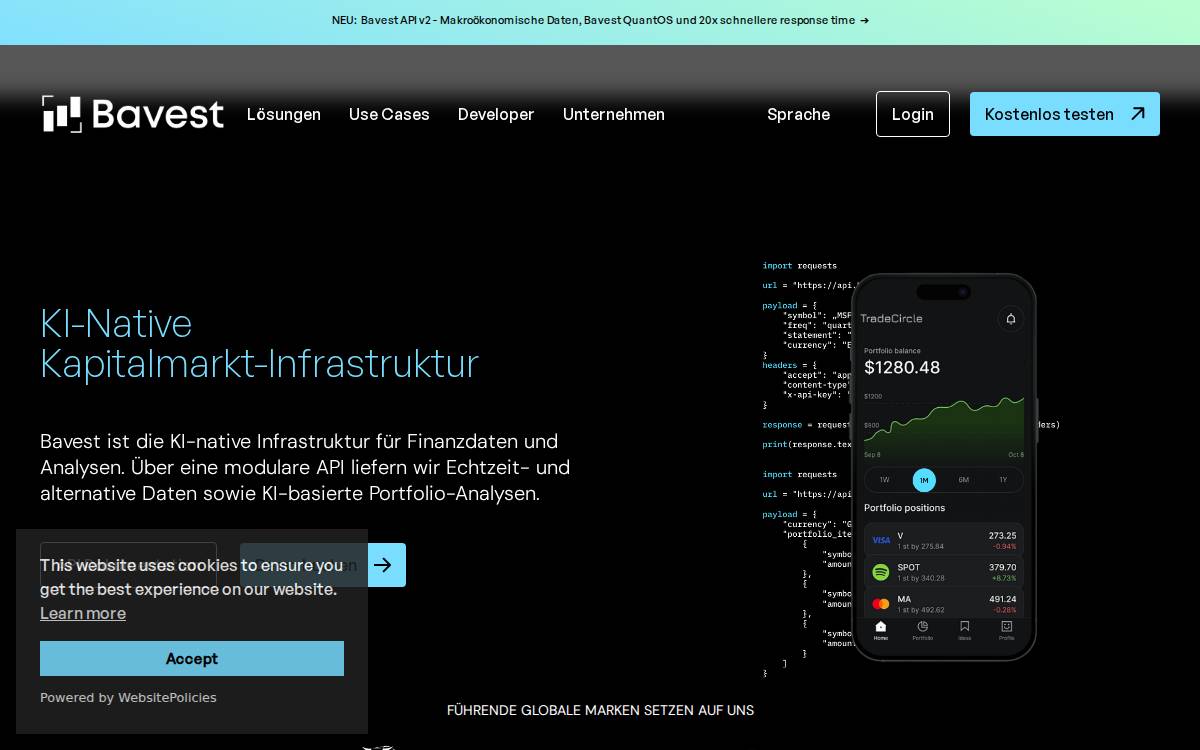This screenshot has width=1200, height=750.
Task: Click the Visa logo in portfolio positions
Action: 881,540
